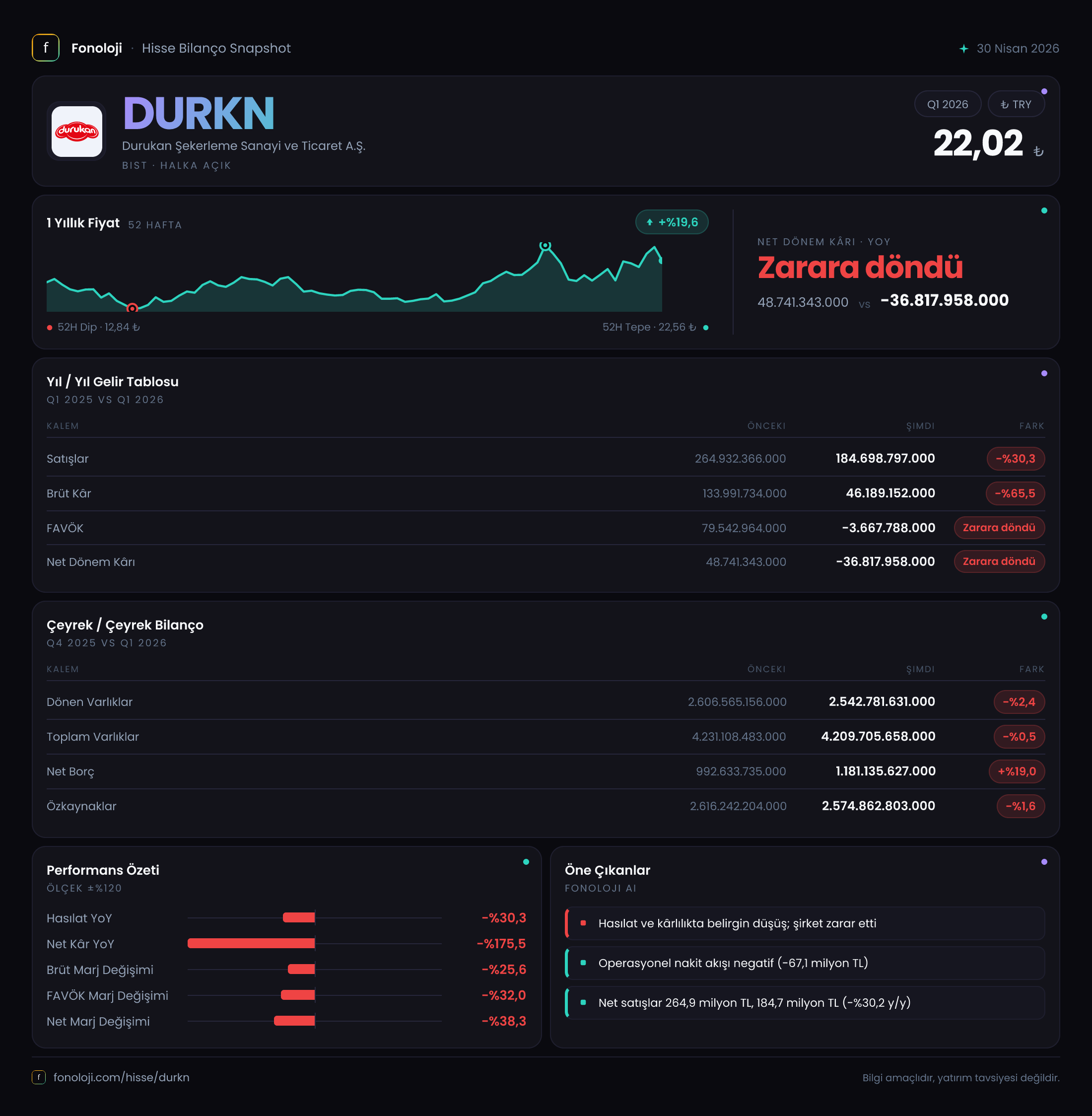This screenshot has height=1116, width=1092.
Task: Click the Fonoloji 'f' logo in the header
Action: coord(45,48)
